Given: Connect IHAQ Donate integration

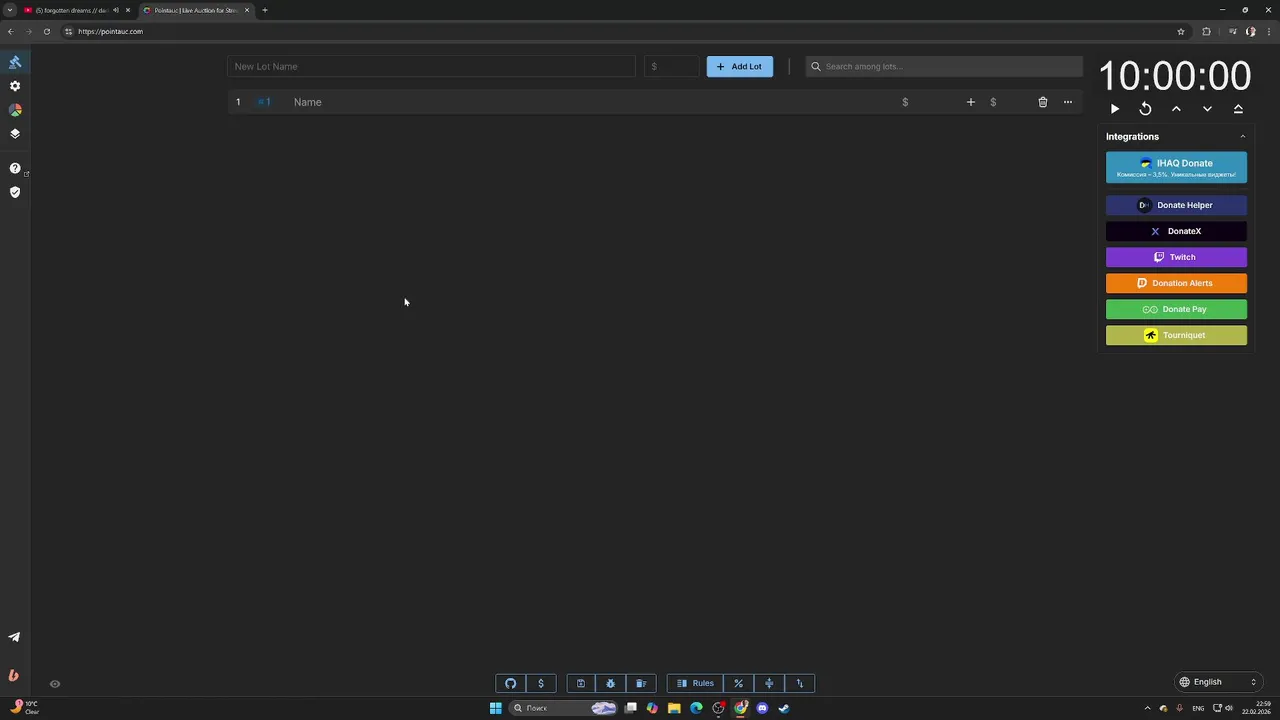Looking at the screenshot, I should [x=1176, y=167].
